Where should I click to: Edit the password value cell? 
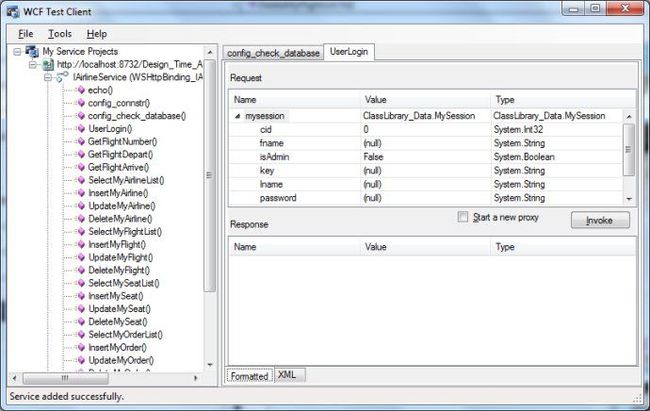[425, 198]
